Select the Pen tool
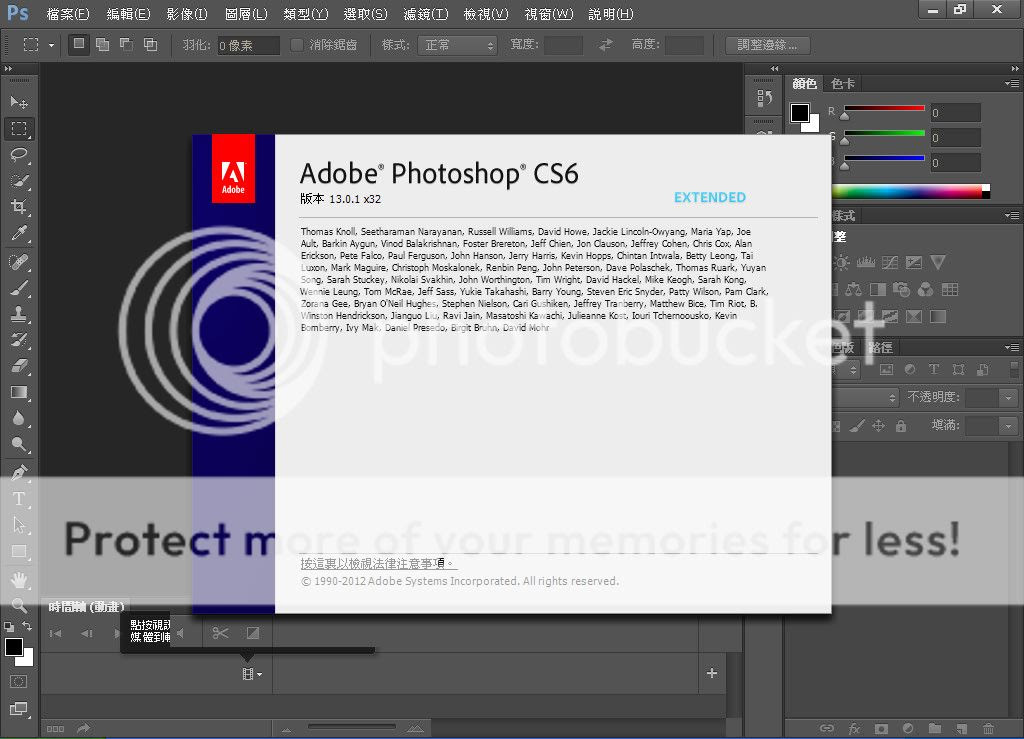The image size is (1024, 739). pos(19,473)
